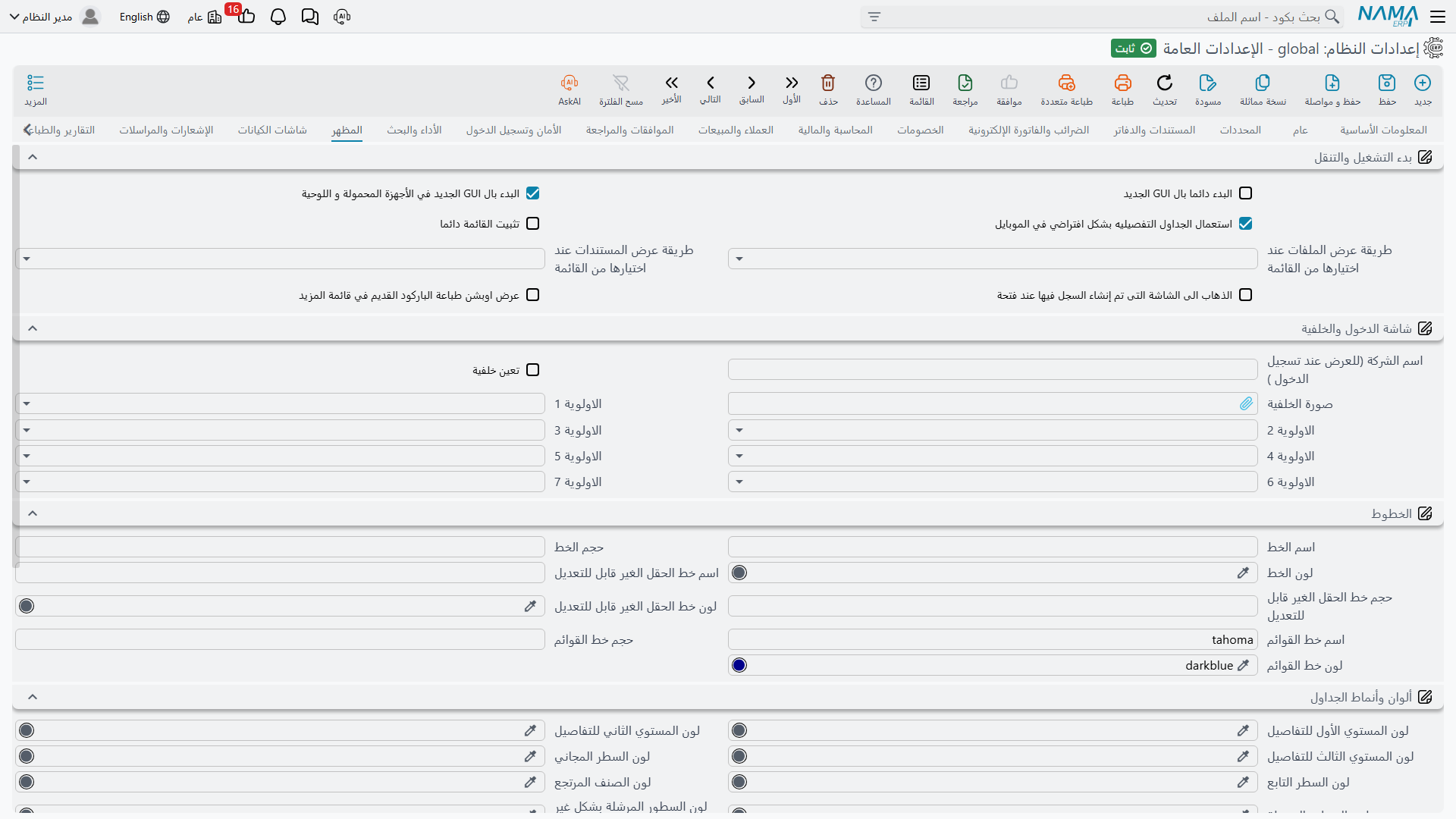This screenshot has height=819, width=1456.
Task: Uncheck البدء بال GUI الجديد في الأجهزة المحمولة
Action: point(532,193)
